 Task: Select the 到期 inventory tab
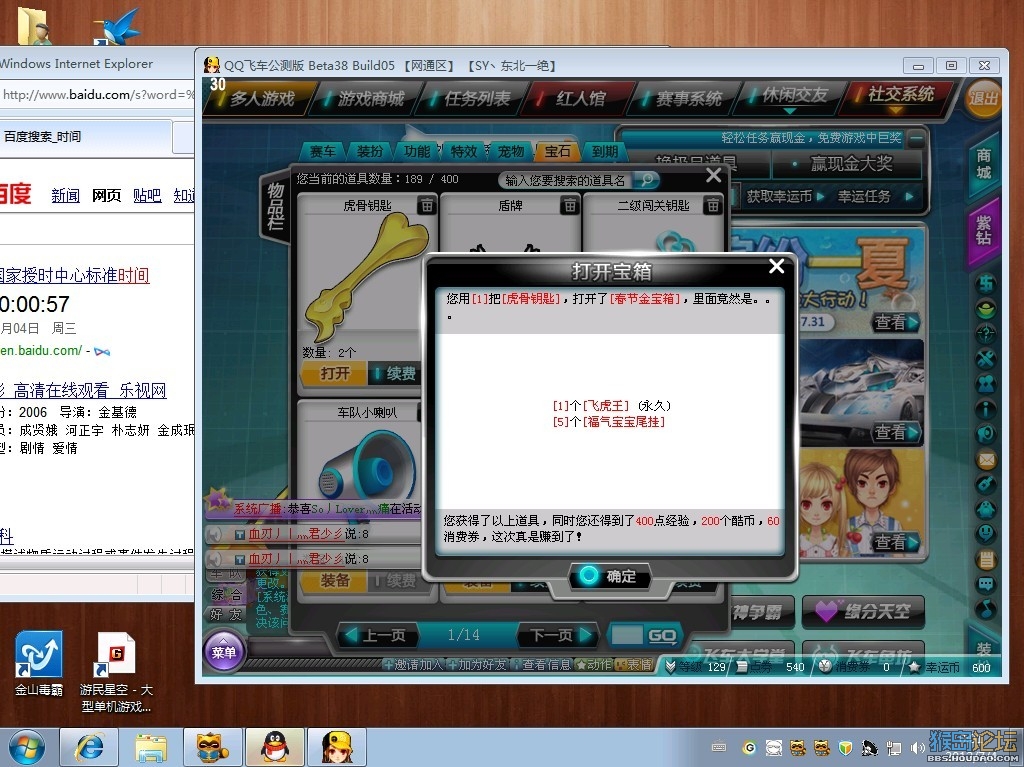pos(605,152)
